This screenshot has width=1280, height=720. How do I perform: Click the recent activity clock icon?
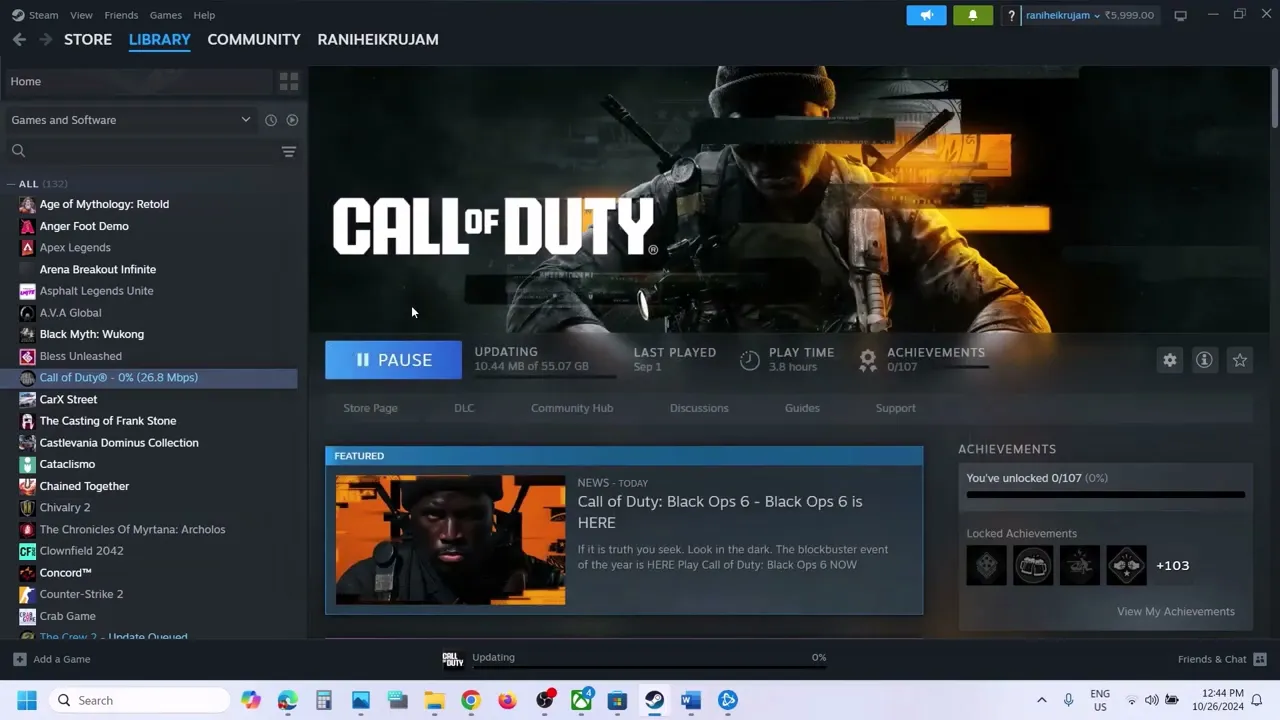270,120
